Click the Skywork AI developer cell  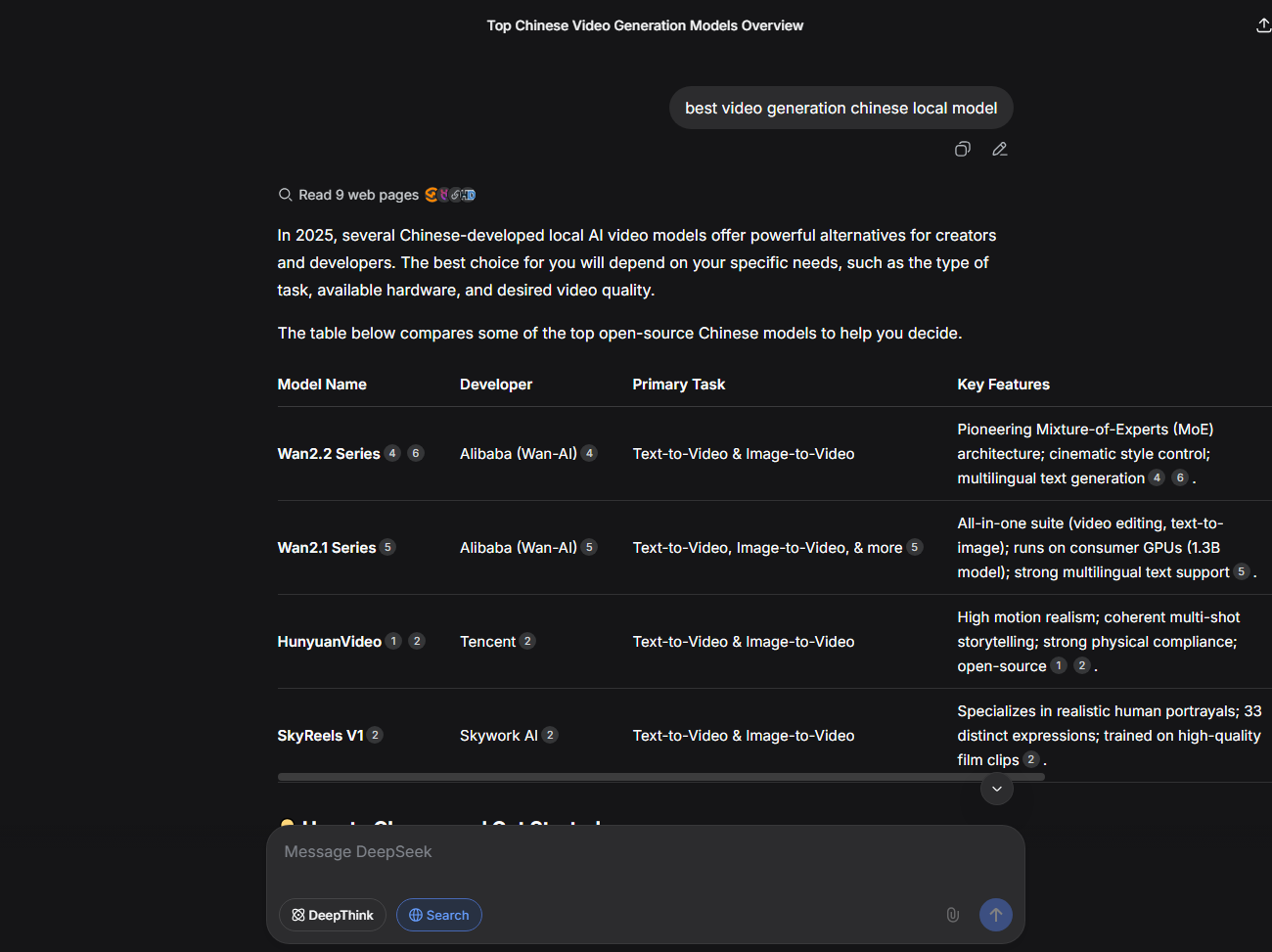click(x=499, y=736)
